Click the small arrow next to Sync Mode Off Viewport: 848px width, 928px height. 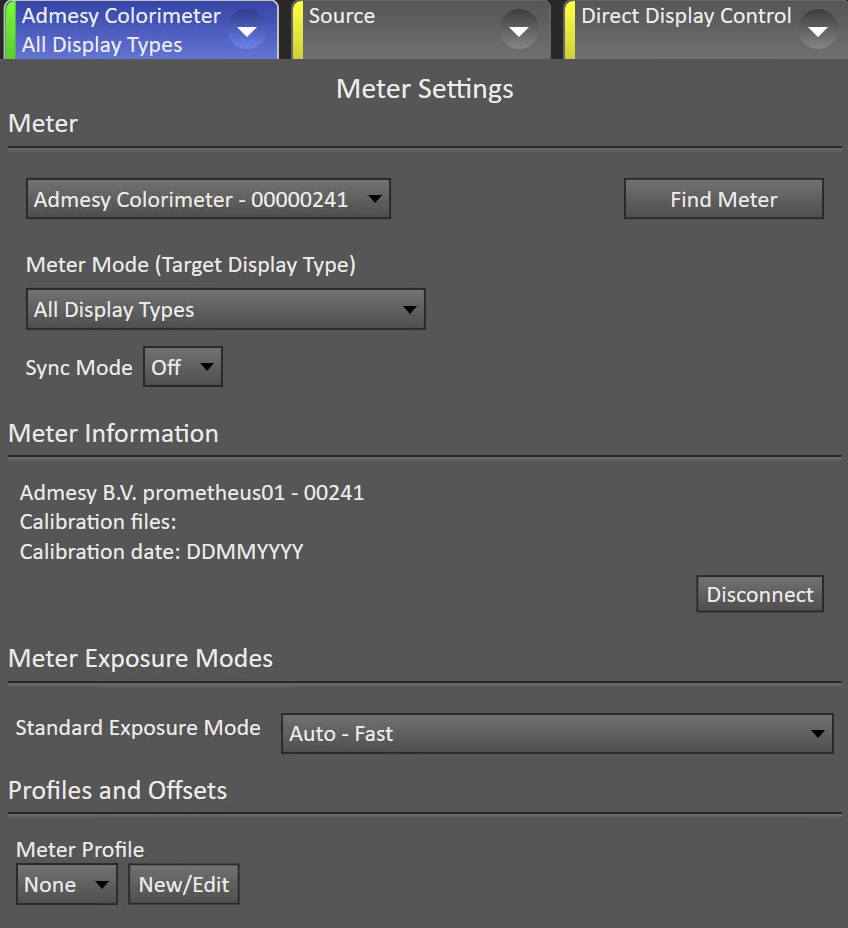[x=207, y=367]
